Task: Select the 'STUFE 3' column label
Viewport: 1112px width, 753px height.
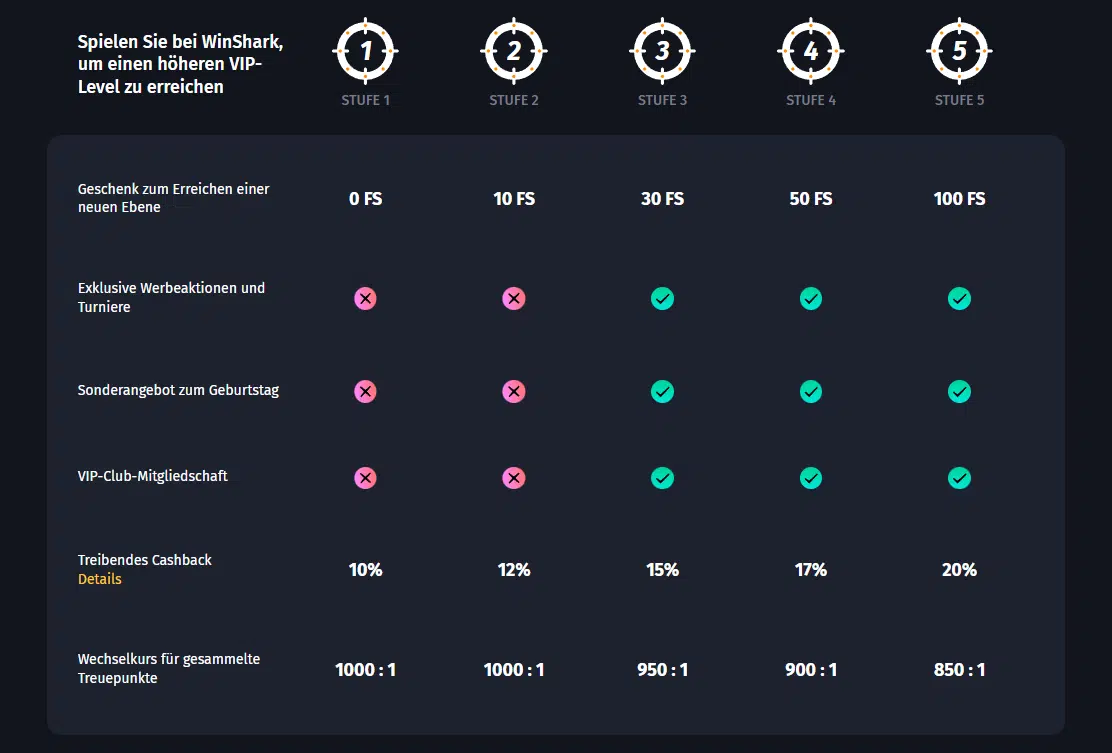Action: 662,100
